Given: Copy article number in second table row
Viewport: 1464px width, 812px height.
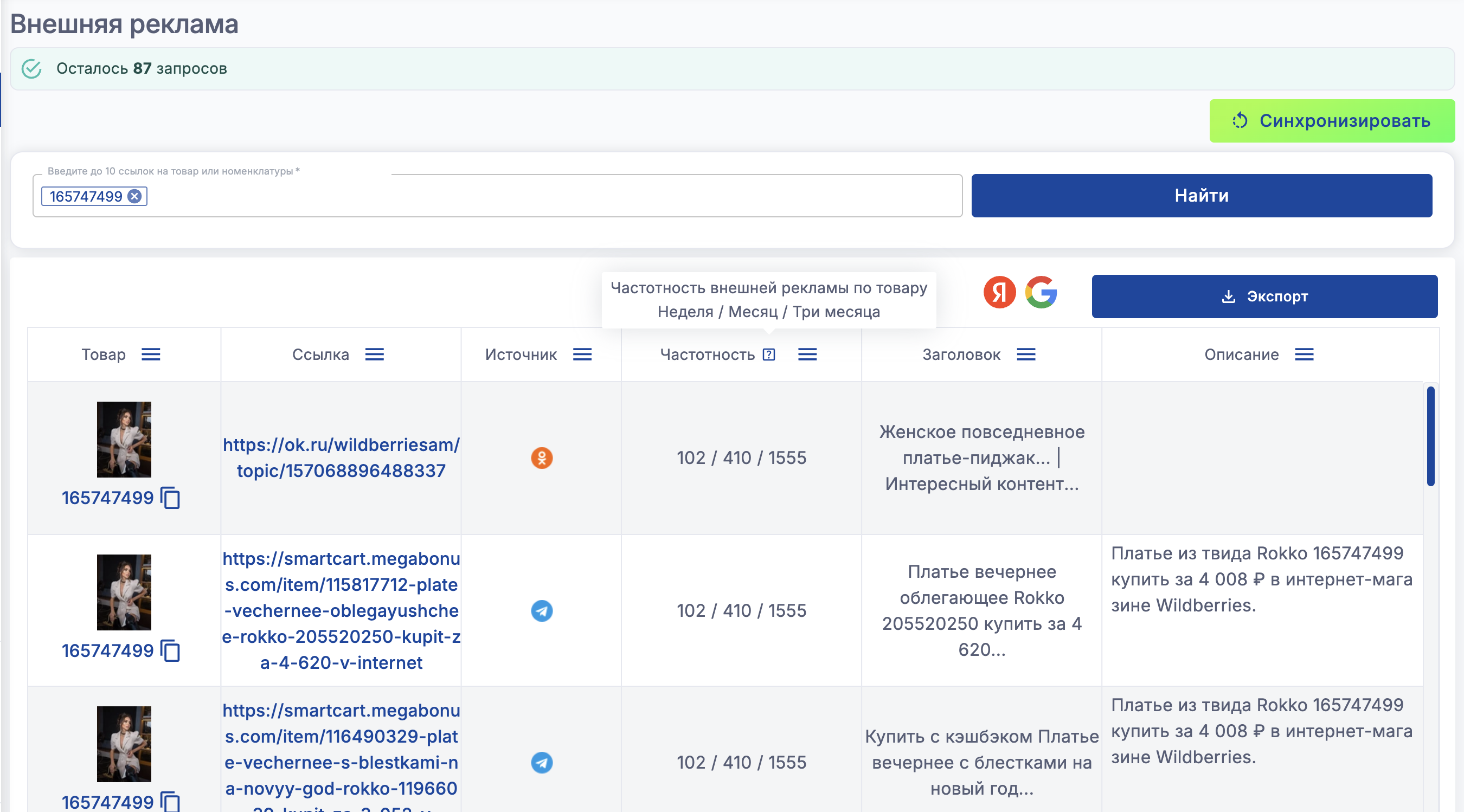Looking at the screenshot, I should (170, 650).
